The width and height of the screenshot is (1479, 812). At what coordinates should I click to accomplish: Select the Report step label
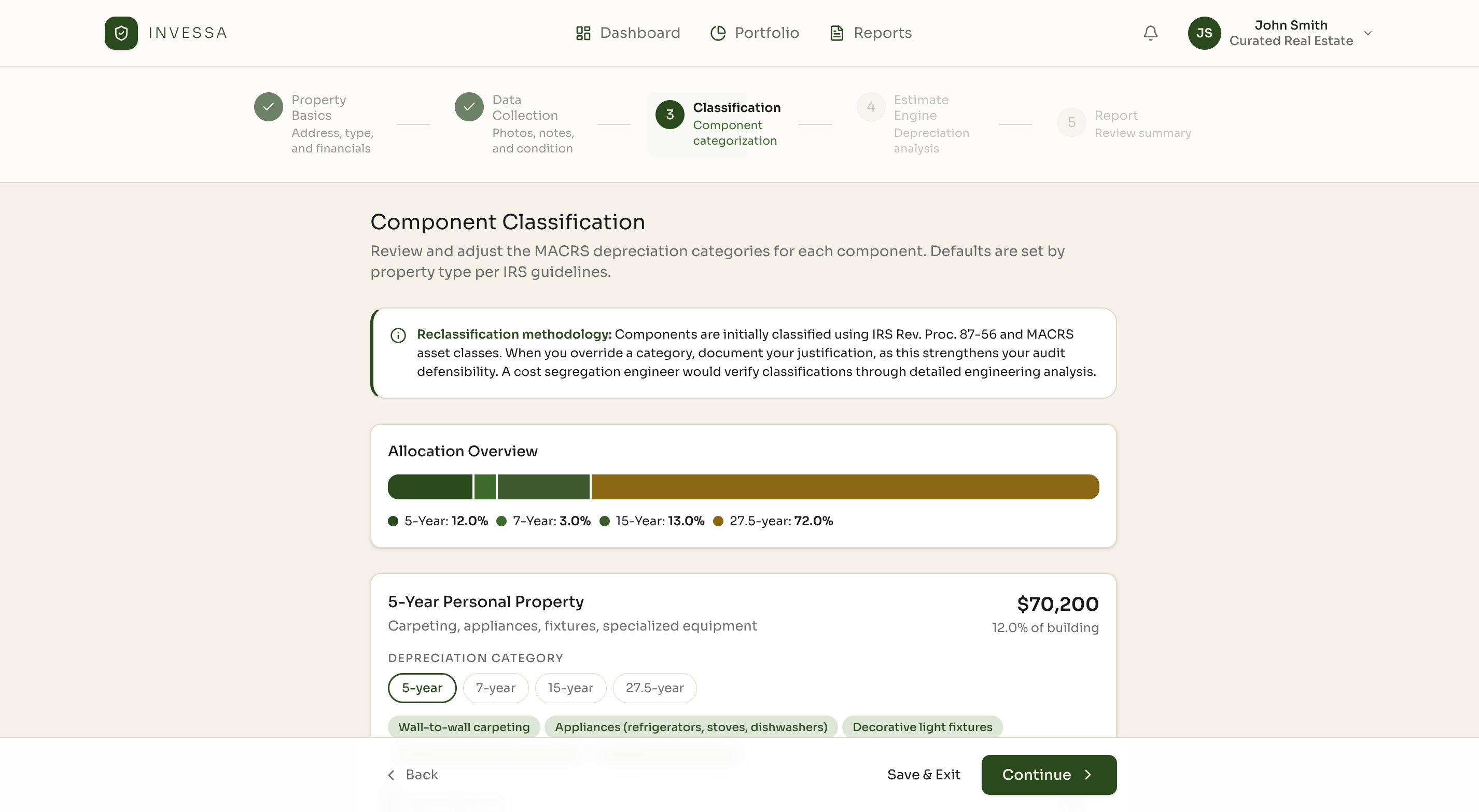tap(1115, 116)
